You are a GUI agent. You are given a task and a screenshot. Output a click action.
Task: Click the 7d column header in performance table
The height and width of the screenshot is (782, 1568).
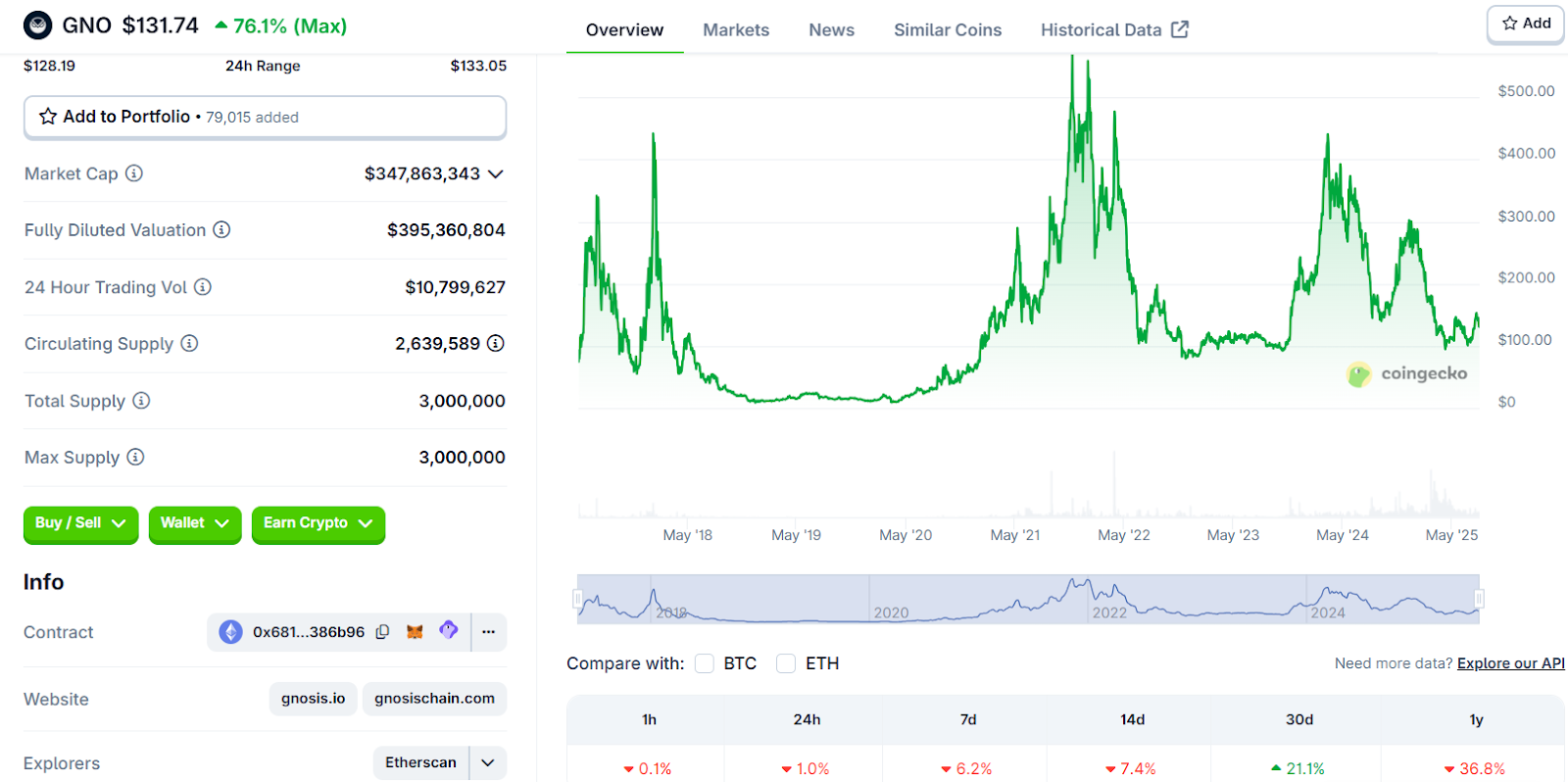coord(968,719)
